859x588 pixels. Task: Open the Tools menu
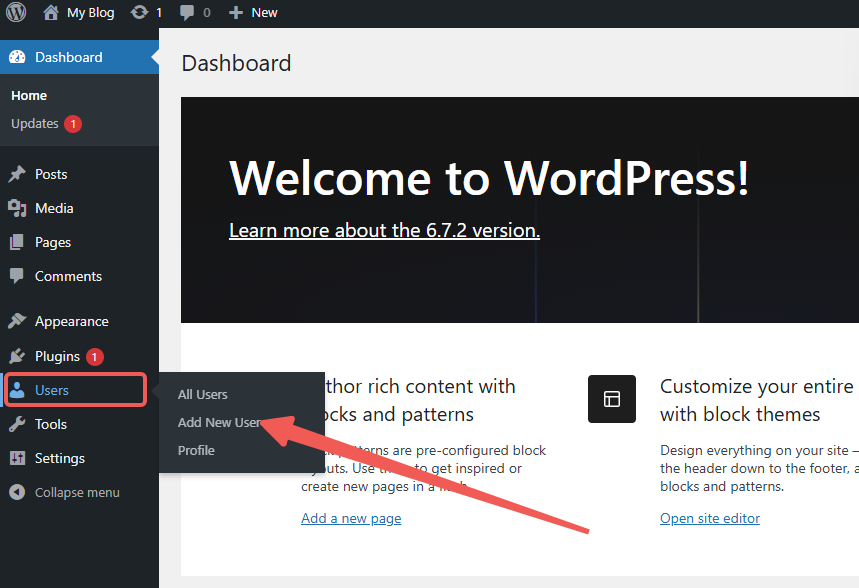point(79,424)
